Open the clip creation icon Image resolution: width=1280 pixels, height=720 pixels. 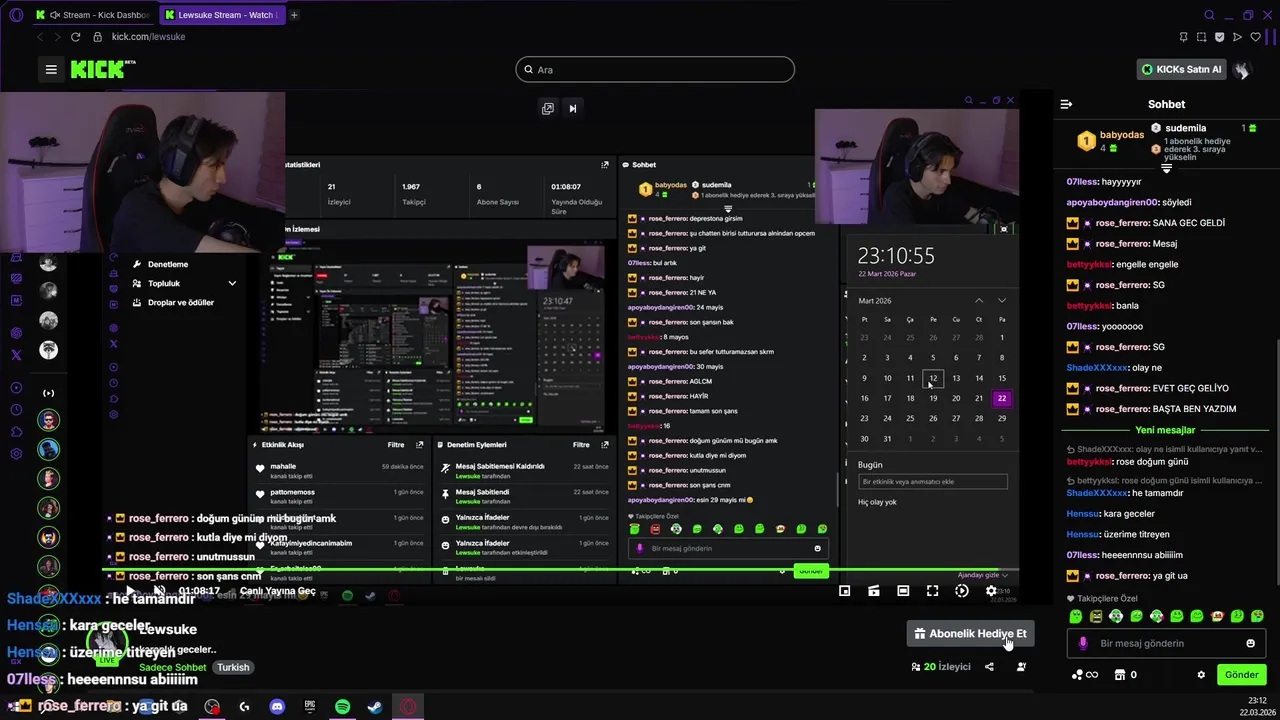(x=874, y=591)
